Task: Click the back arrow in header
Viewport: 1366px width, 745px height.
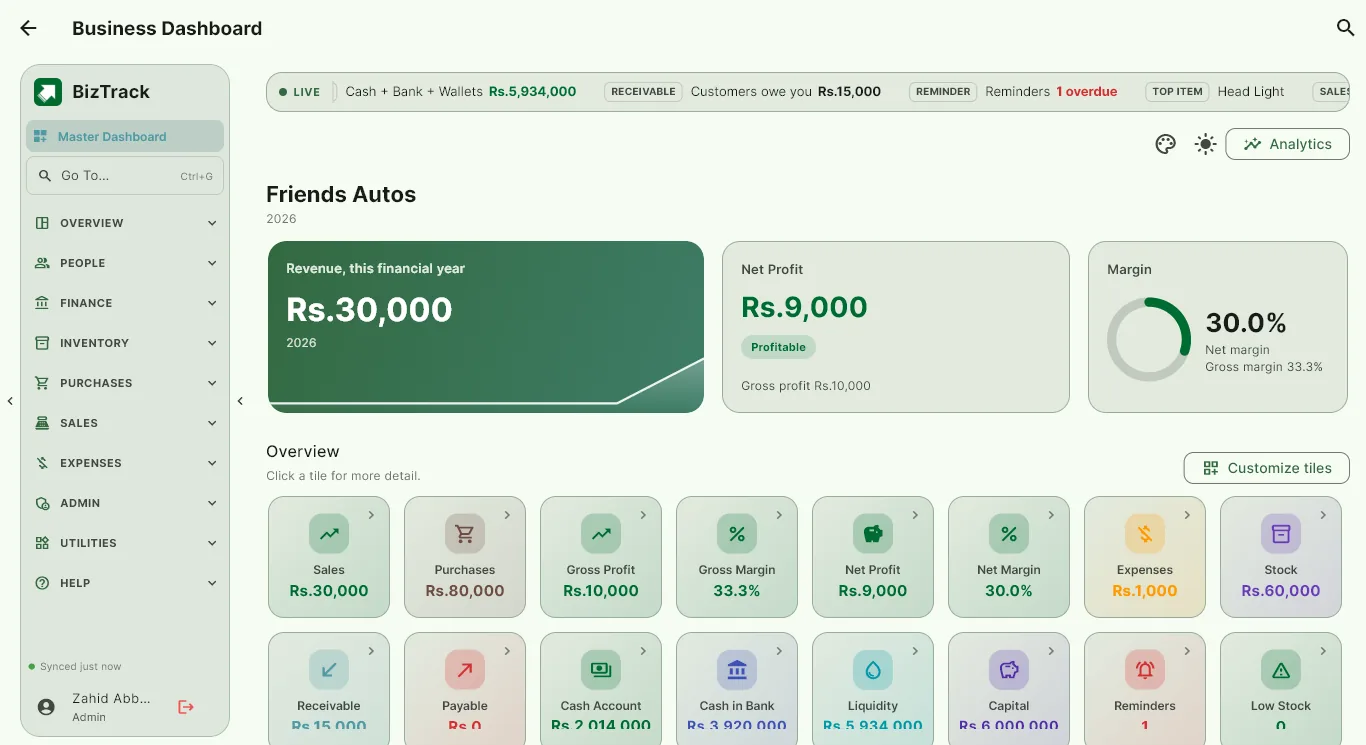Action: [x=28, y=28]
